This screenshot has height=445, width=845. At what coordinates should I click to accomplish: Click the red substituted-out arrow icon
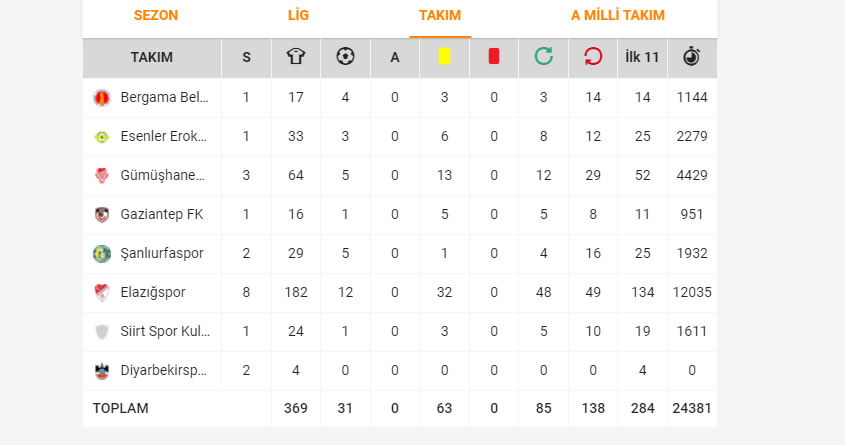[x=593, y=56]
